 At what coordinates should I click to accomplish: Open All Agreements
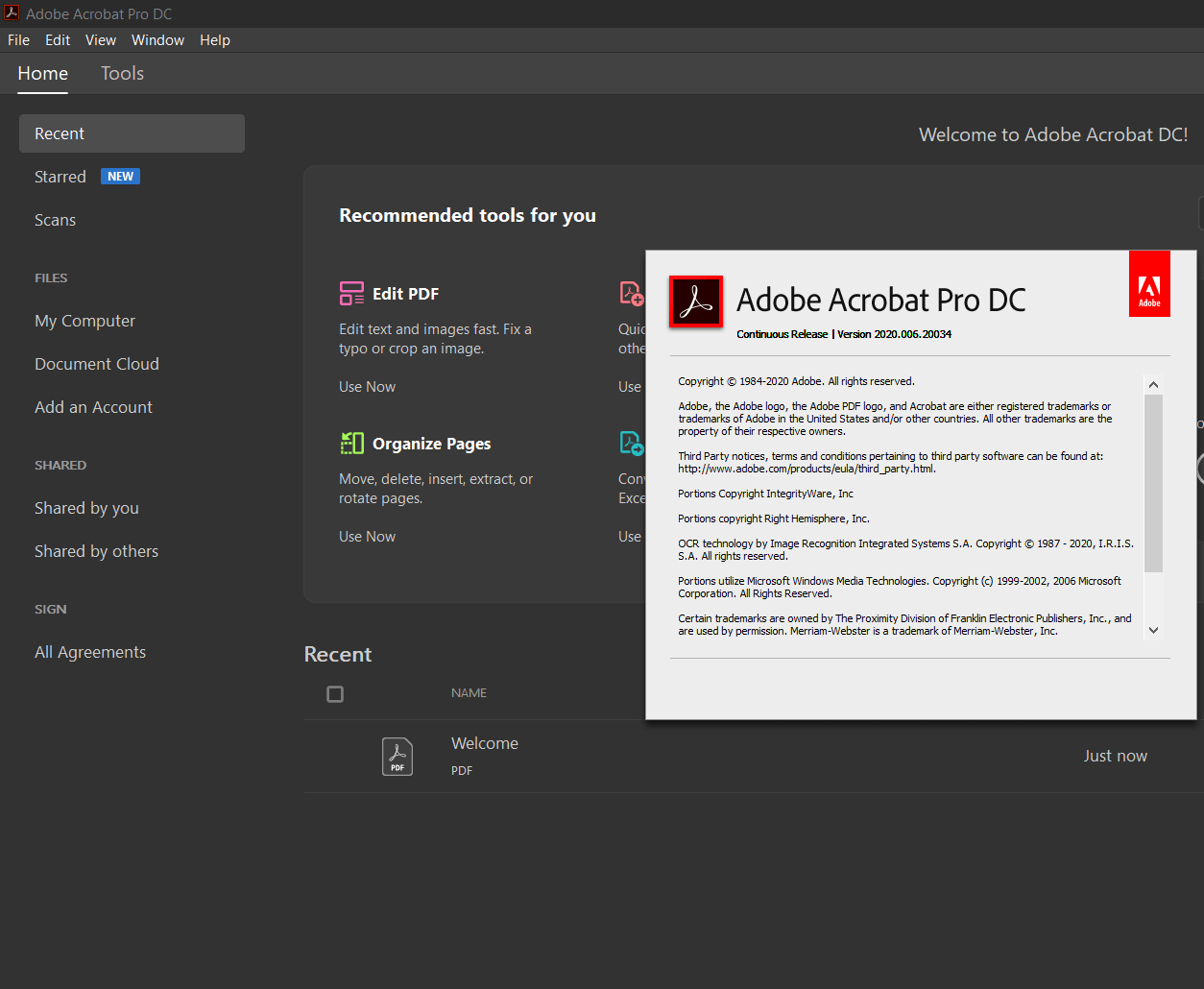(x=90, y=652)
